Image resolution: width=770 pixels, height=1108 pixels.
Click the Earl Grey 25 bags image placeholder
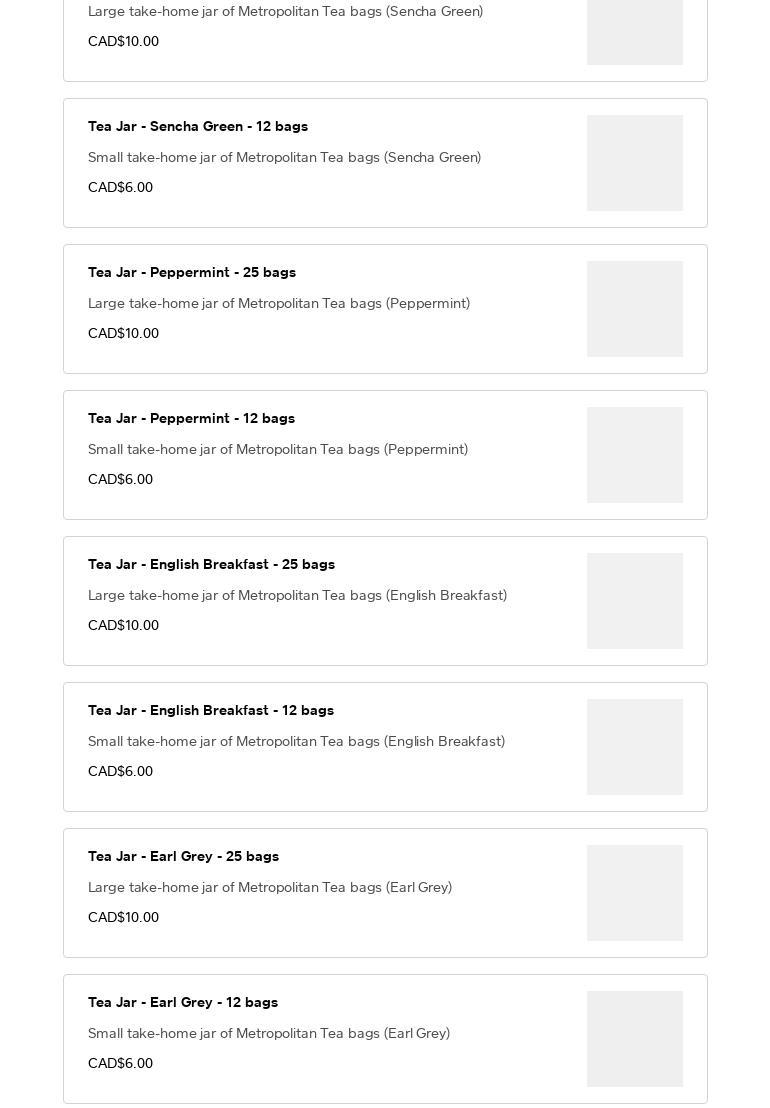(x=634, y=893)
